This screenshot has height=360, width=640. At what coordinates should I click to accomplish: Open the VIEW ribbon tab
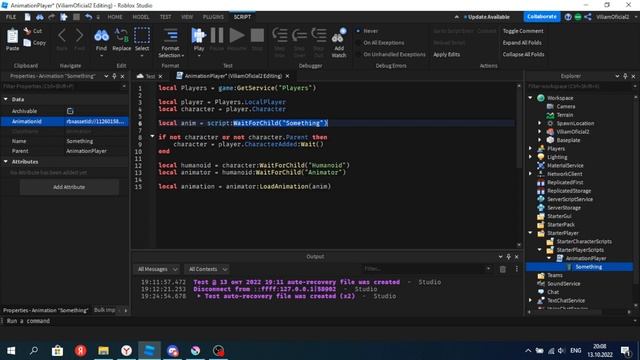point(187,17)
